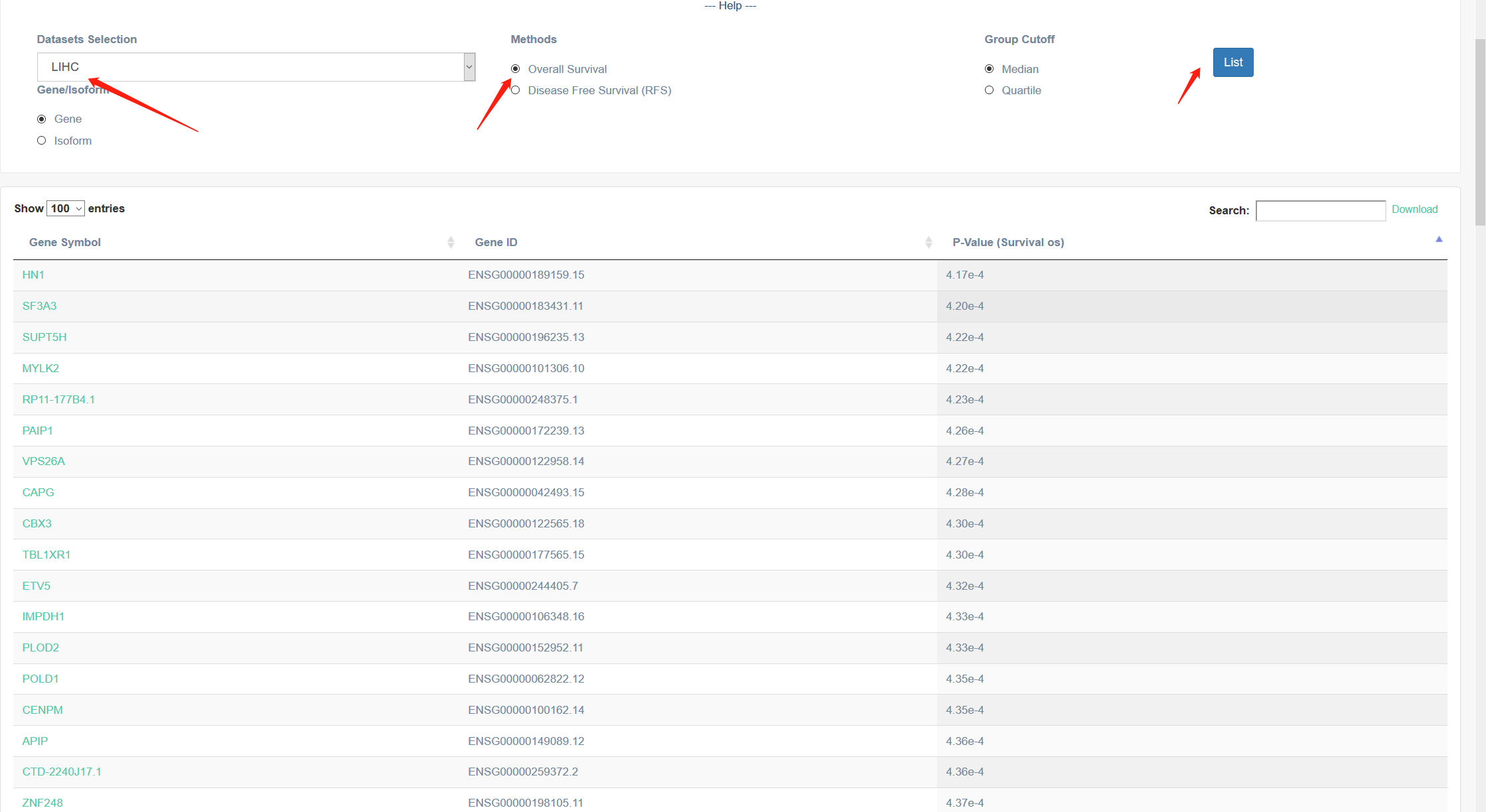Sort by Gene ID sort arrows
This screenshot has width=1486, height=812.
pyautogui.click(x=929, y=242)
